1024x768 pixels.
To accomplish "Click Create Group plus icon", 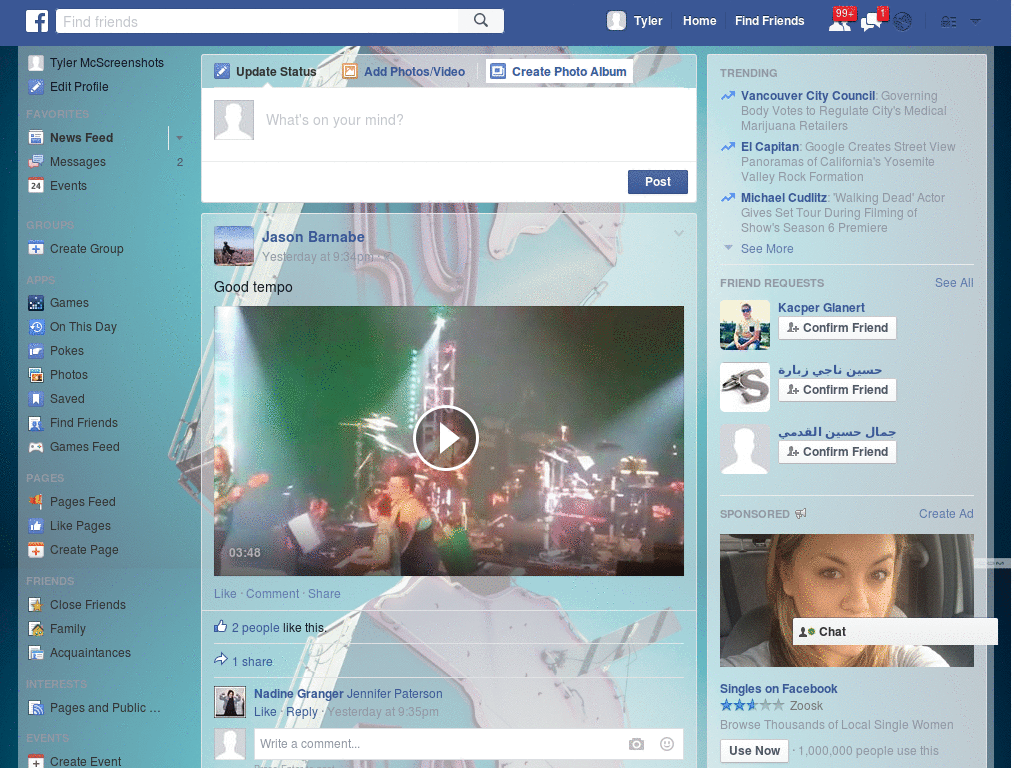I will click(36, 249).
